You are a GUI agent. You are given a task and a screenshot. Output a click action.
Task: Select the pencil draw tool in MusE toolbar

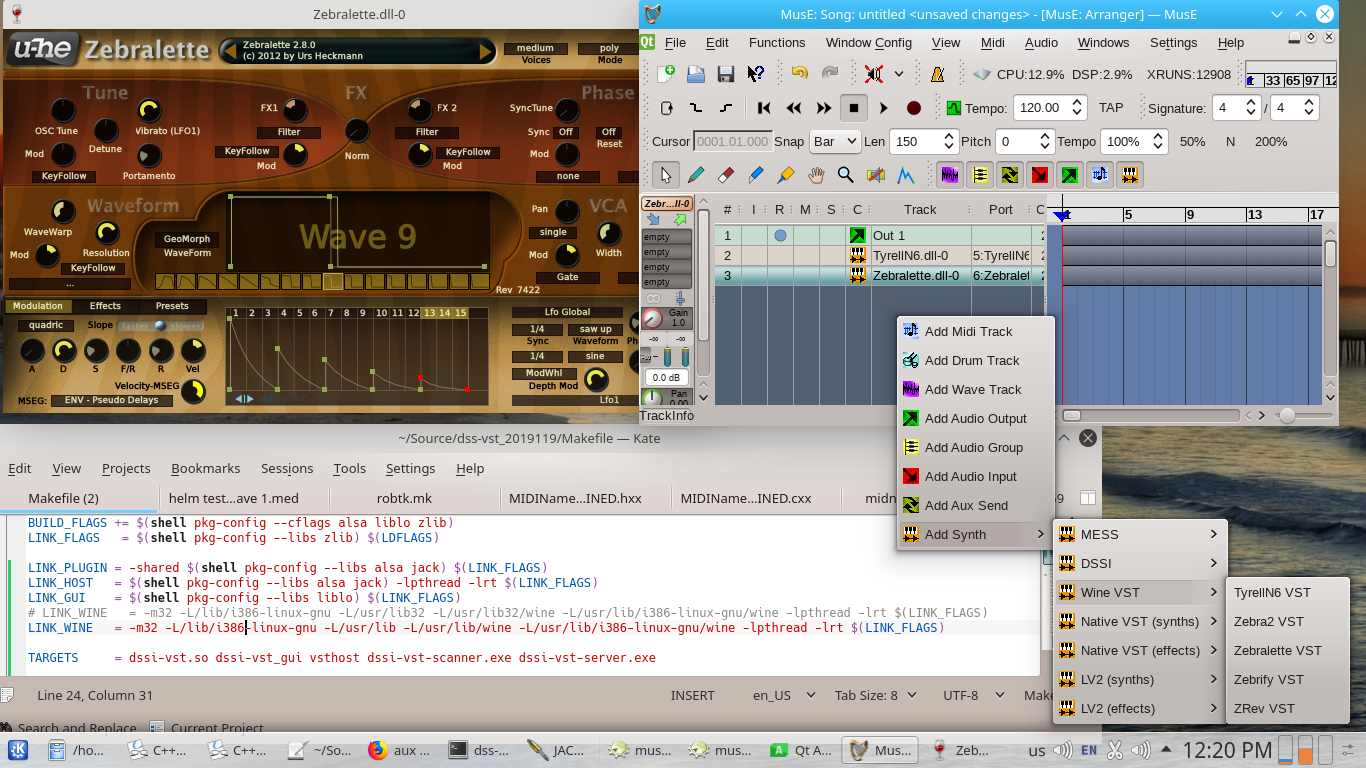(695, 174)
